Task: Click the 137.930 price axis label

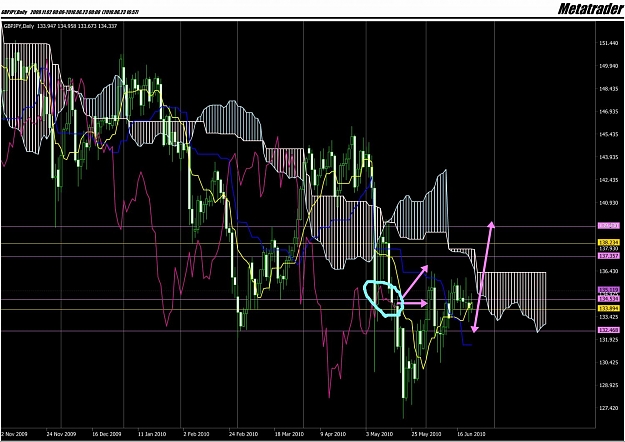Action: 608,248
